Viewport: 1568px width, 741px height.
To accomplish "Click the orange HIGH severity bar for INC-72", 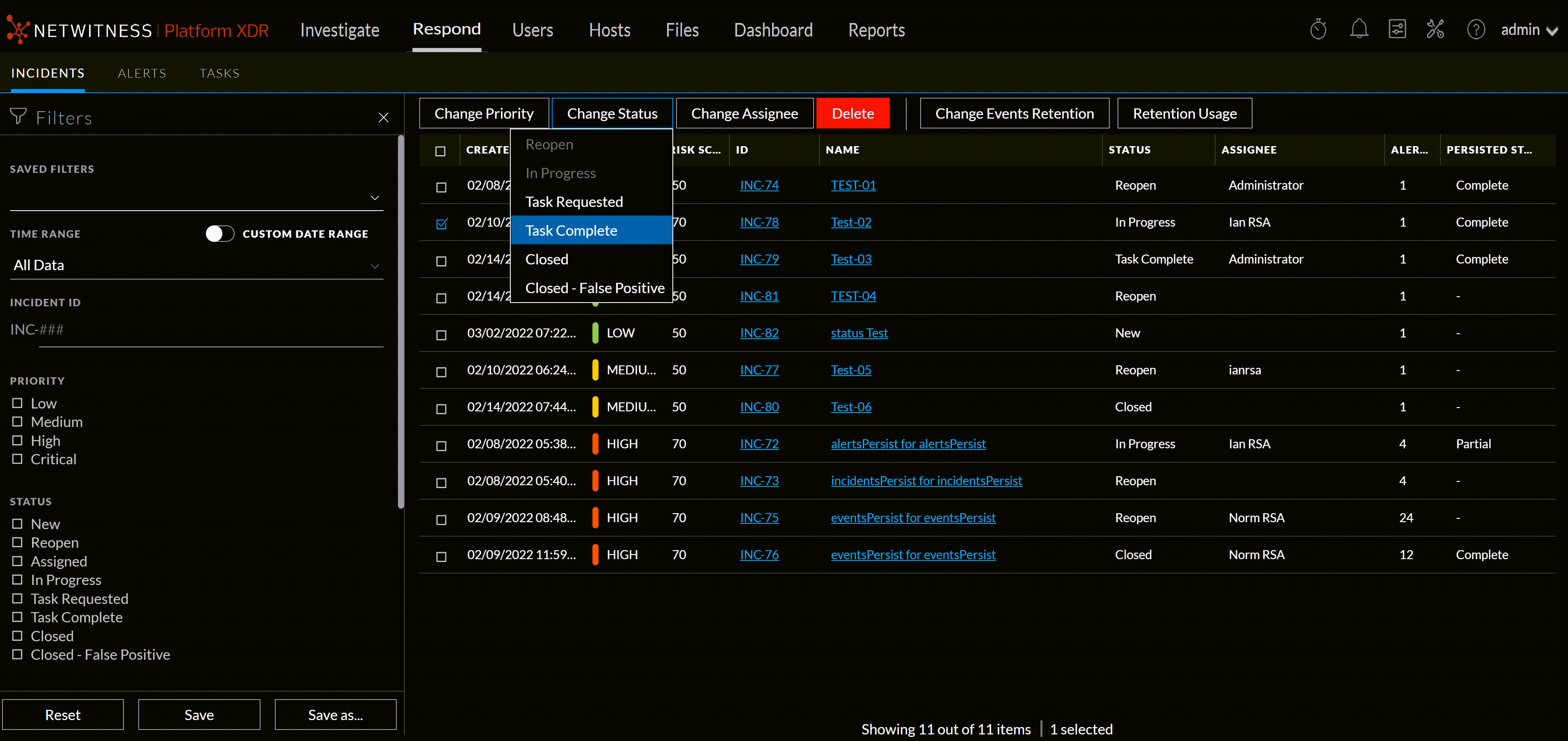I will click(x=595, y=443).
